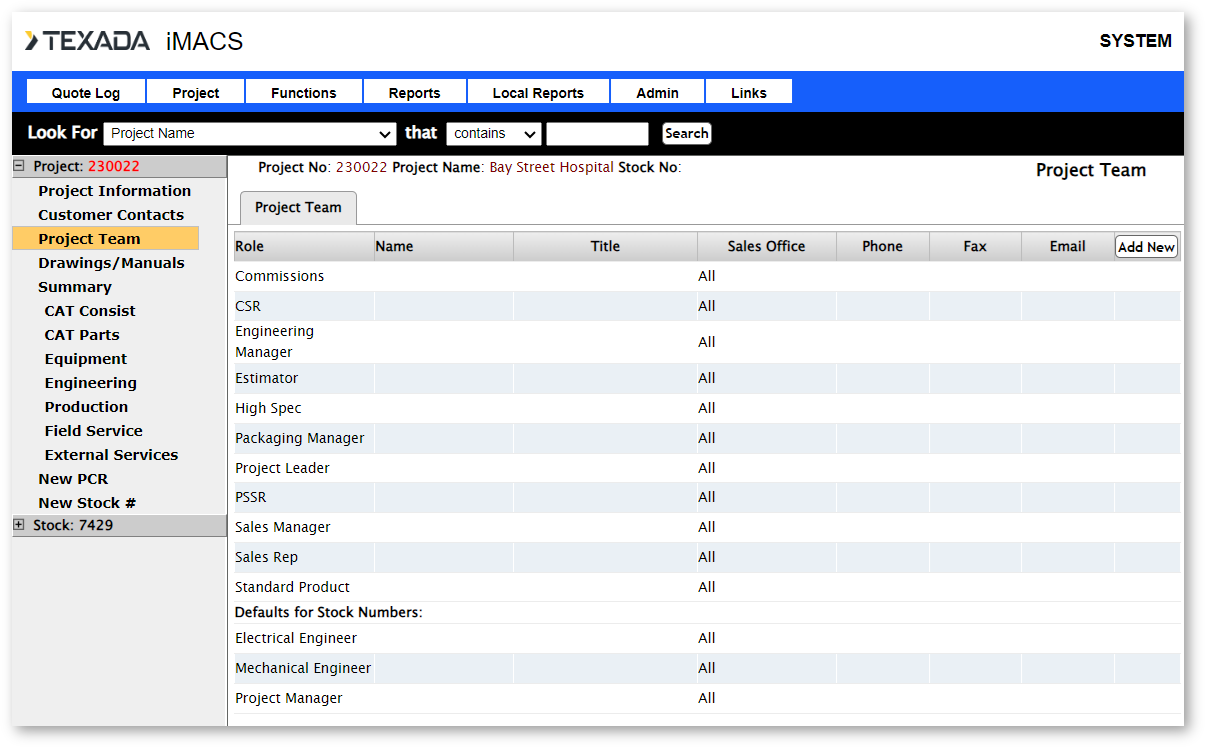1205x747 pixels.
Task: Open the Quote Log menu
Action: (x=86, y=93)
